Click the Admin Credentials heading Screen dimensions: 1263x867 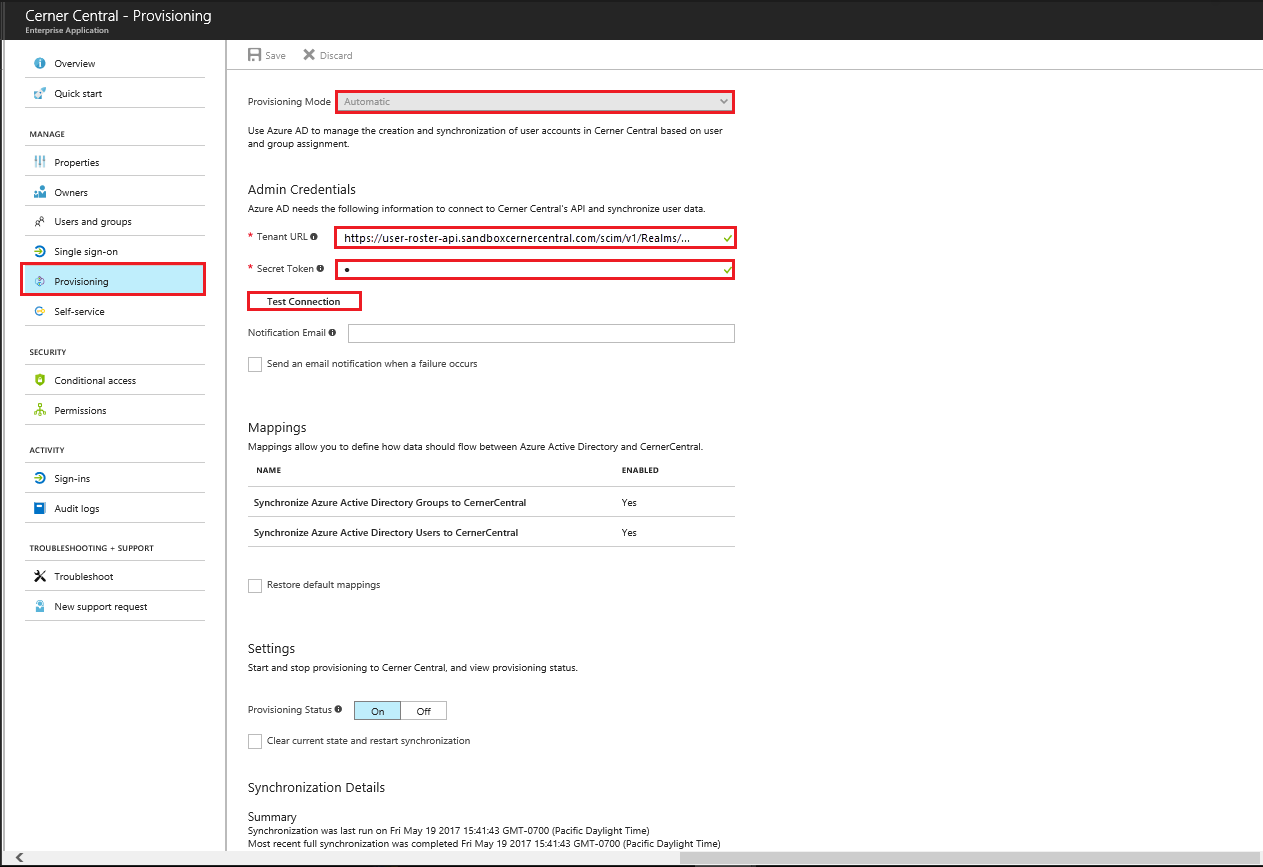tap(302, 189)
